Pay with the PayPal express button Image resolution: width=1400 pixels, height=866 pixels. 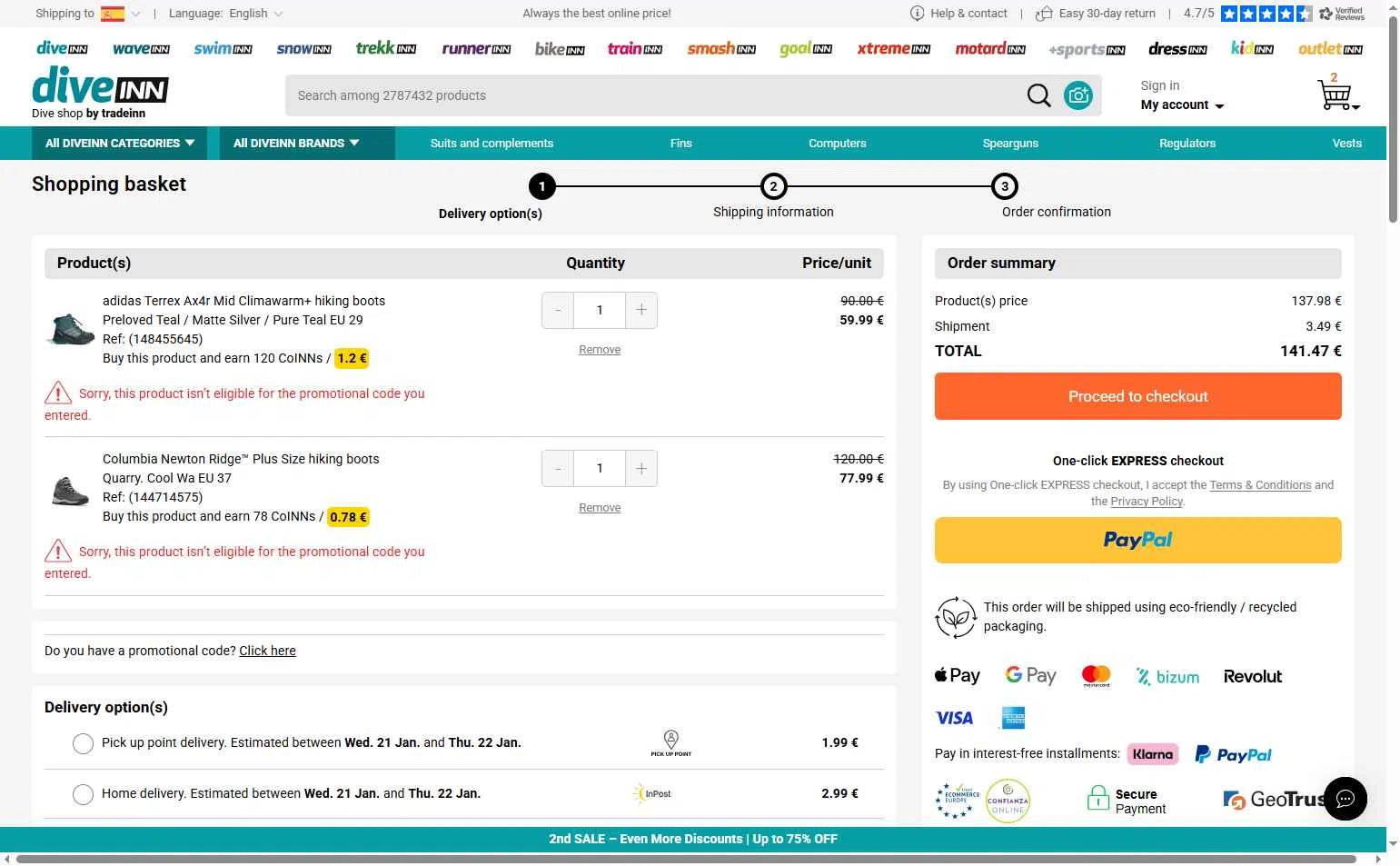1137,540
